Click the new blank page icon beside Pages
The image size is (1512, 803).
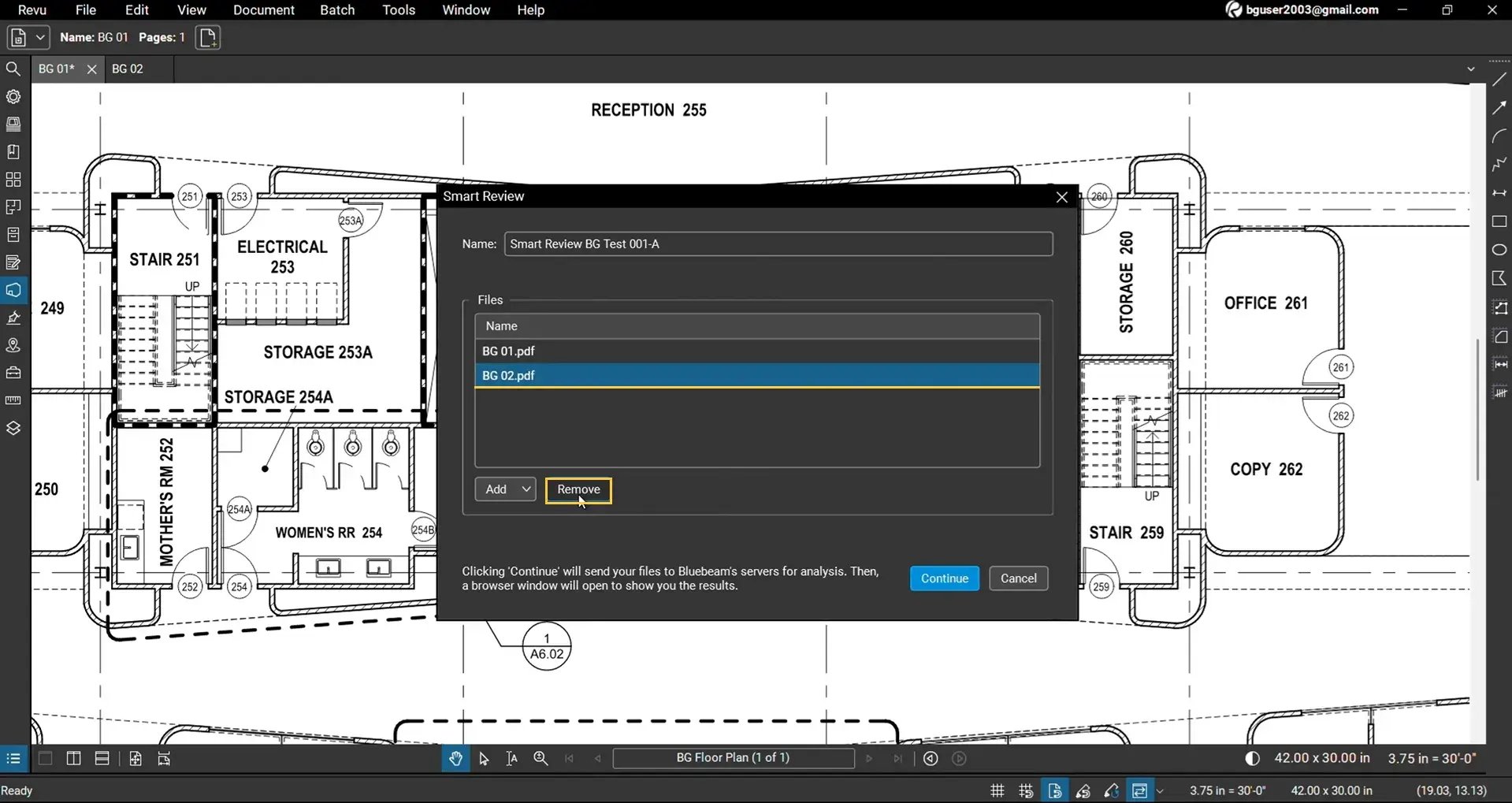pyautogui.click(x=208, y=37)
